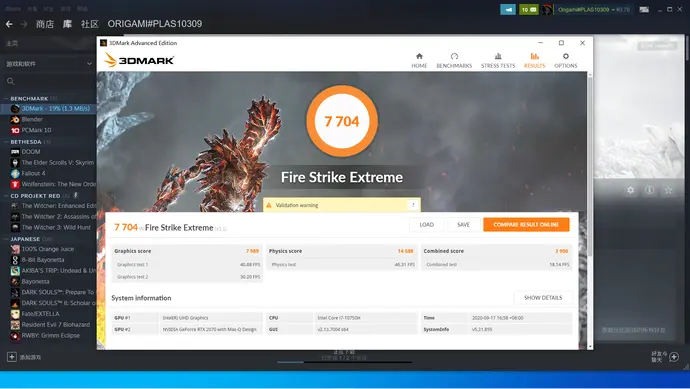Select Bayonetta in library list
This screenshot has width=690, height=389.
(48, 281)
